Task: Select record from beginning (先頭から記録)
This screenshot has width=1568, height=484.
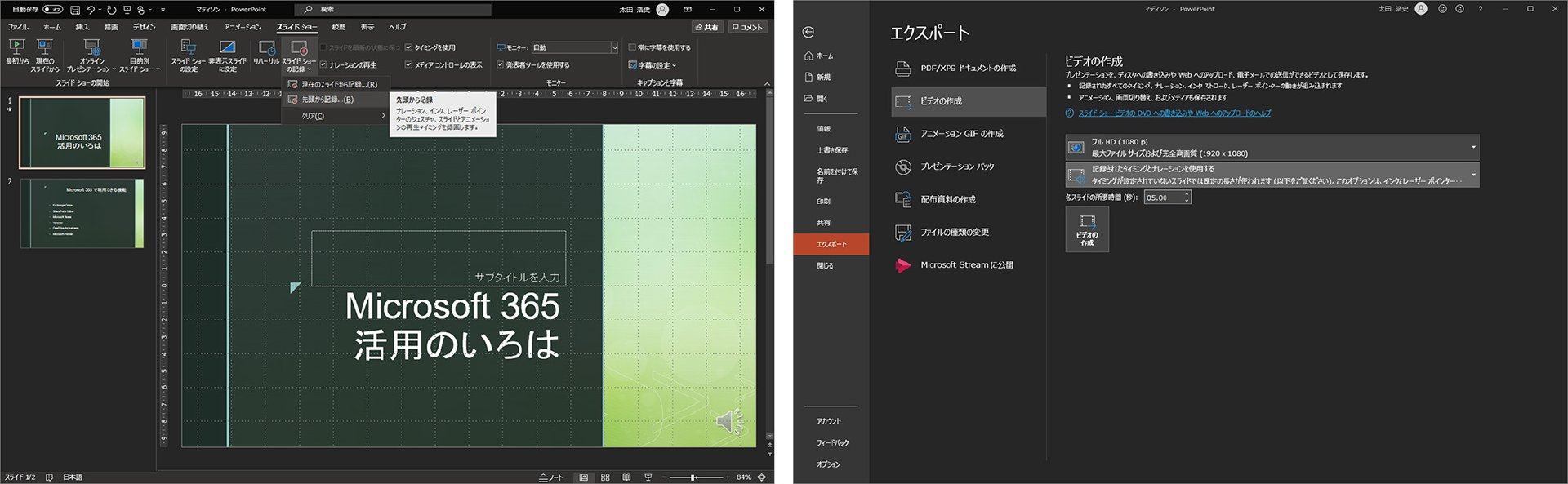Action: point(336,100)
